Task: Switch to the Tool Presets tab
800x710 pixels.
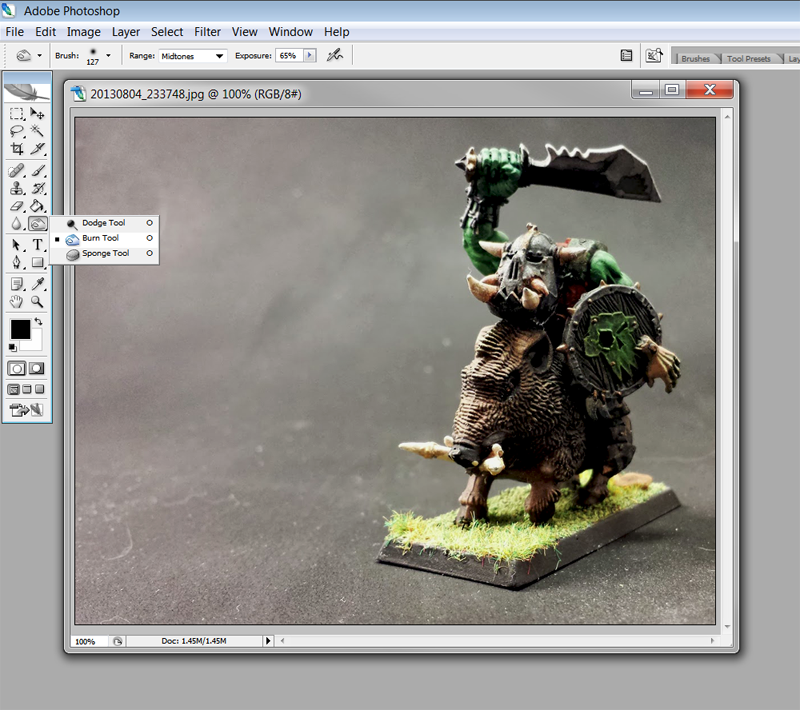Action: pos(749,59)
